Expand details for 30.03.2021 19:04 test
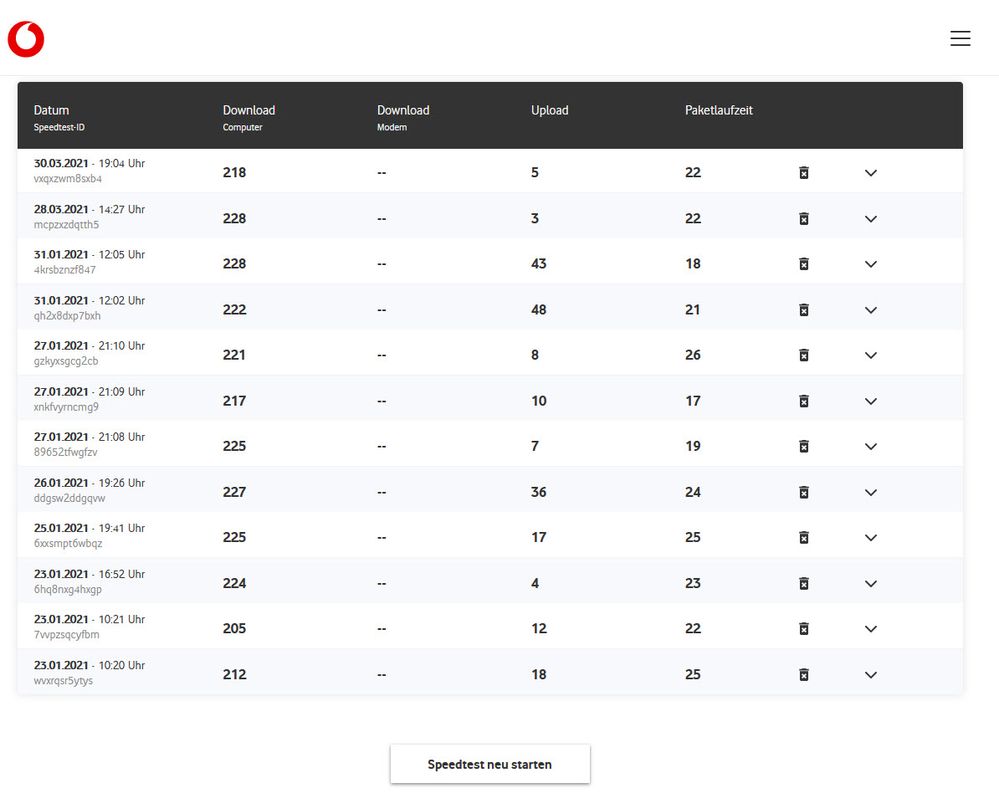Image resolution: width=999 pixels, height=803 pixels. (x=871, y=173)
